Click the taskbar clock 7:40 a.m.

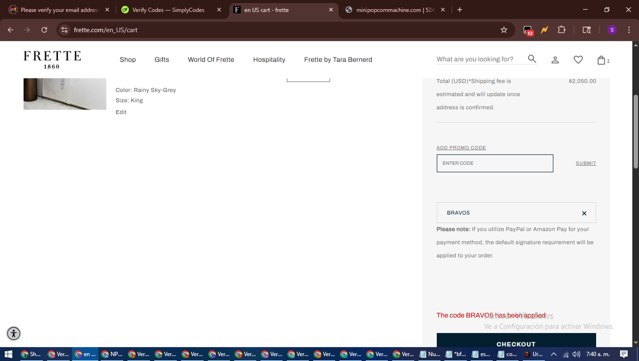[x=598, y=354]
